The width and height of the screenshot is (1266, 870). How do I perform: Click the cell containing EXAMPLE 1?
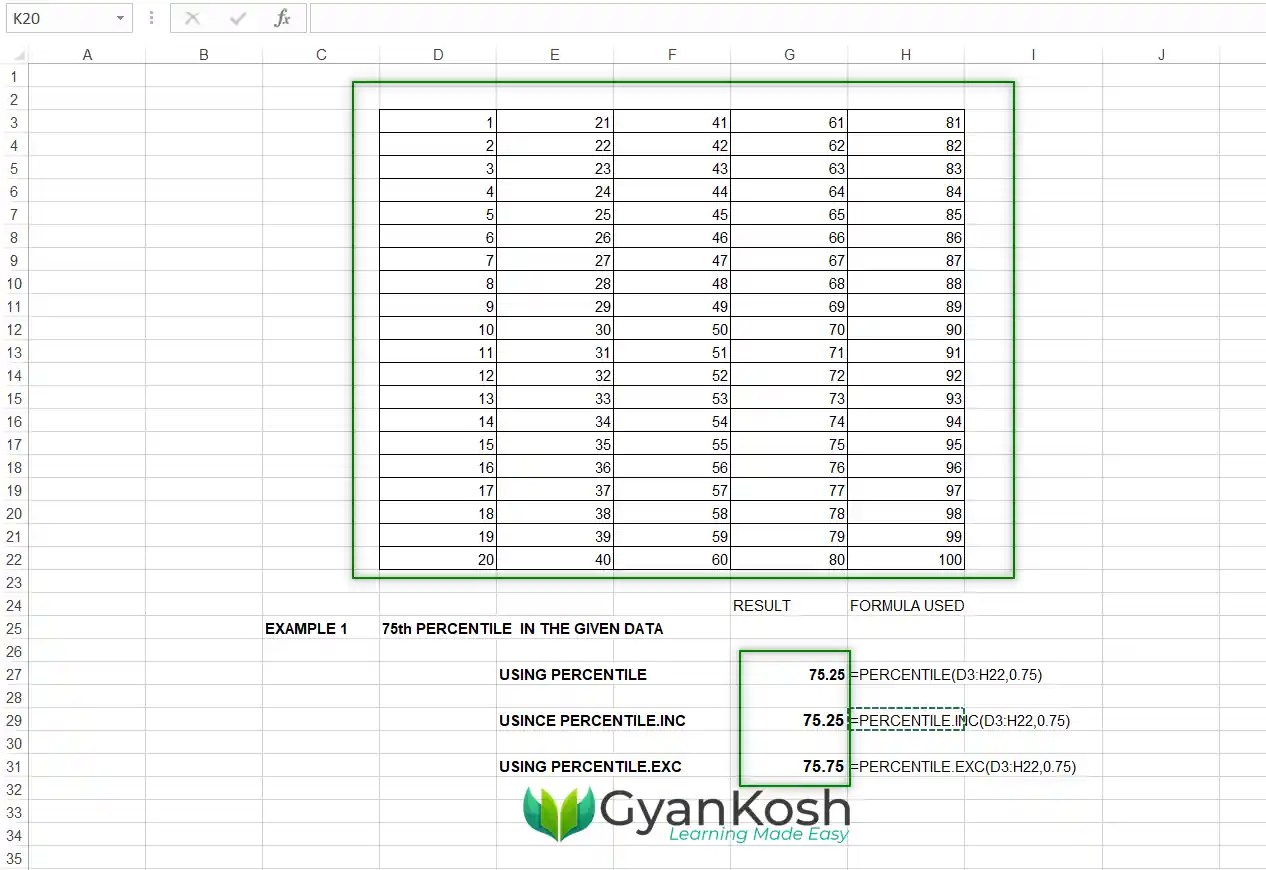point(306,629)
